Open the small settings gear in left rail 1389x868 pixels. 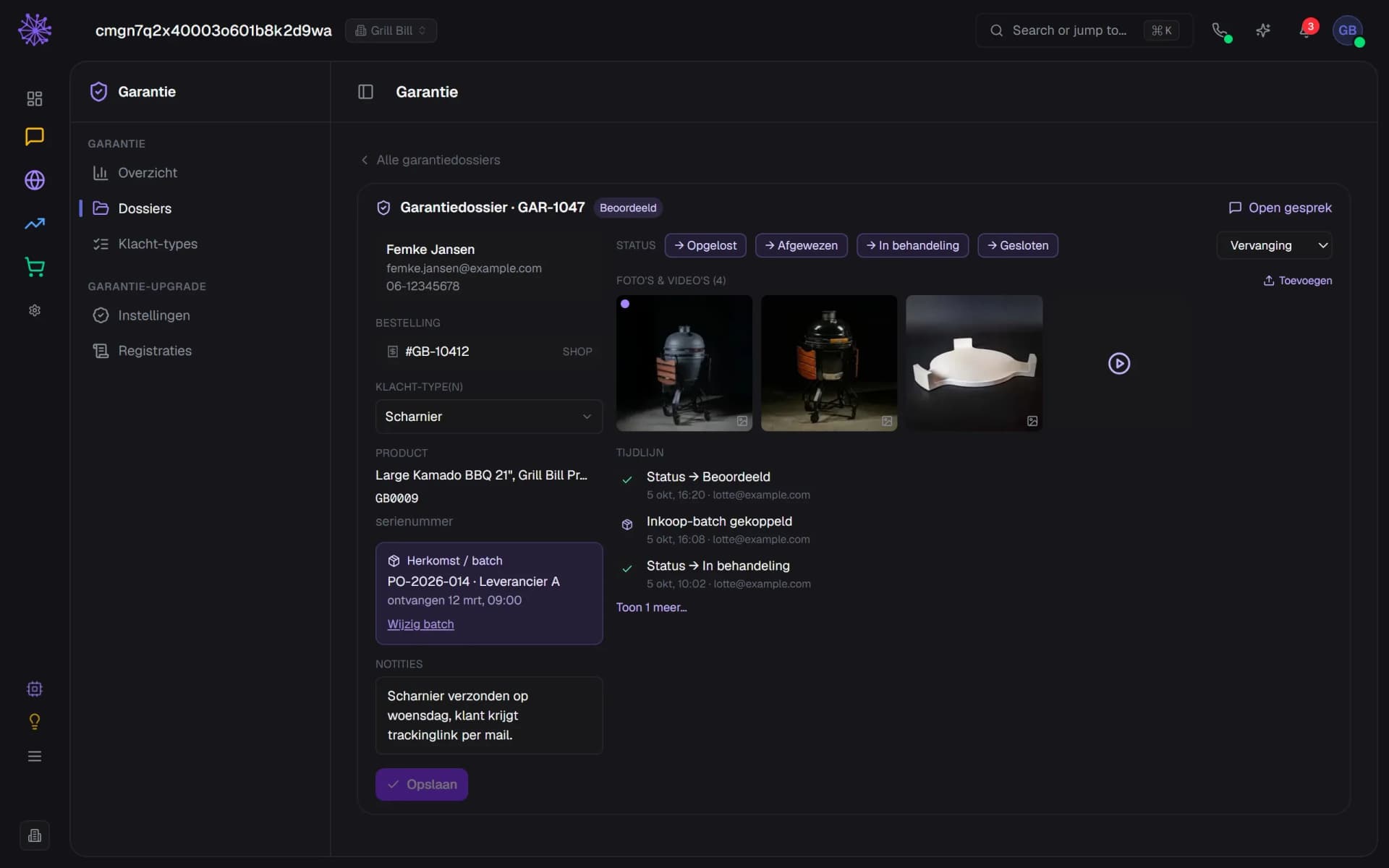34,310
